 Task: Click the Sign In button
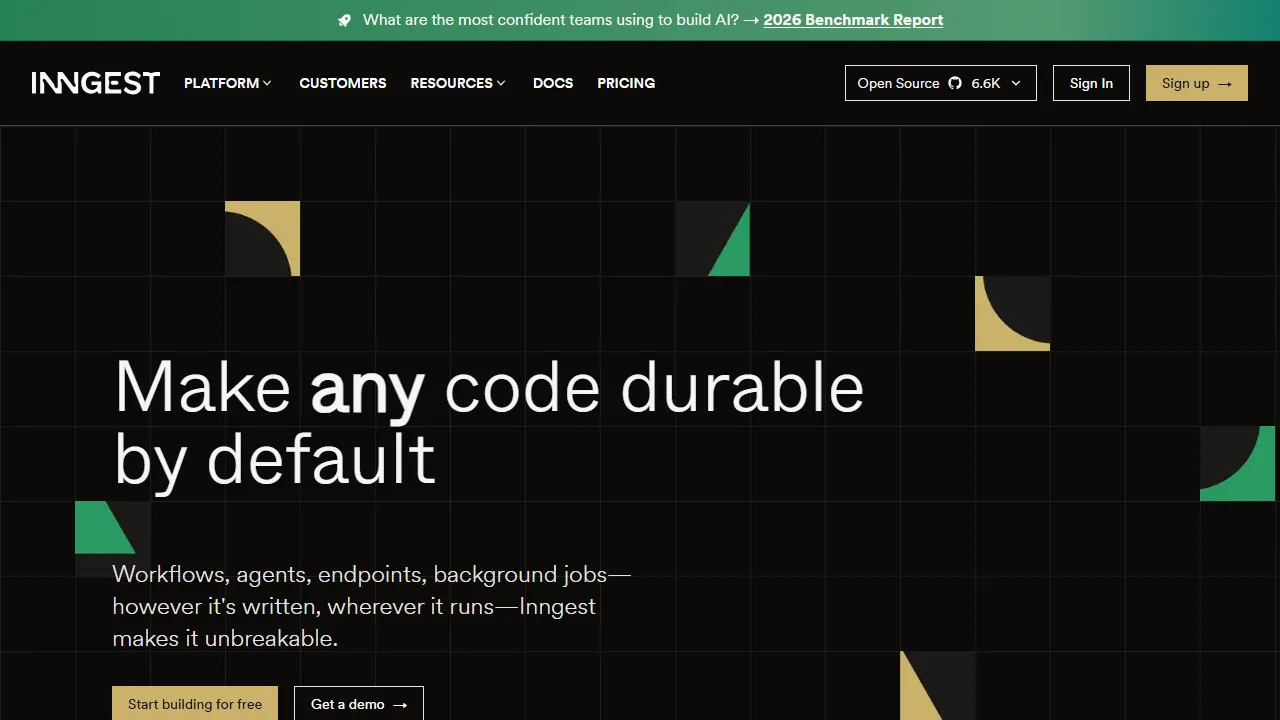tap(1091, 83)
